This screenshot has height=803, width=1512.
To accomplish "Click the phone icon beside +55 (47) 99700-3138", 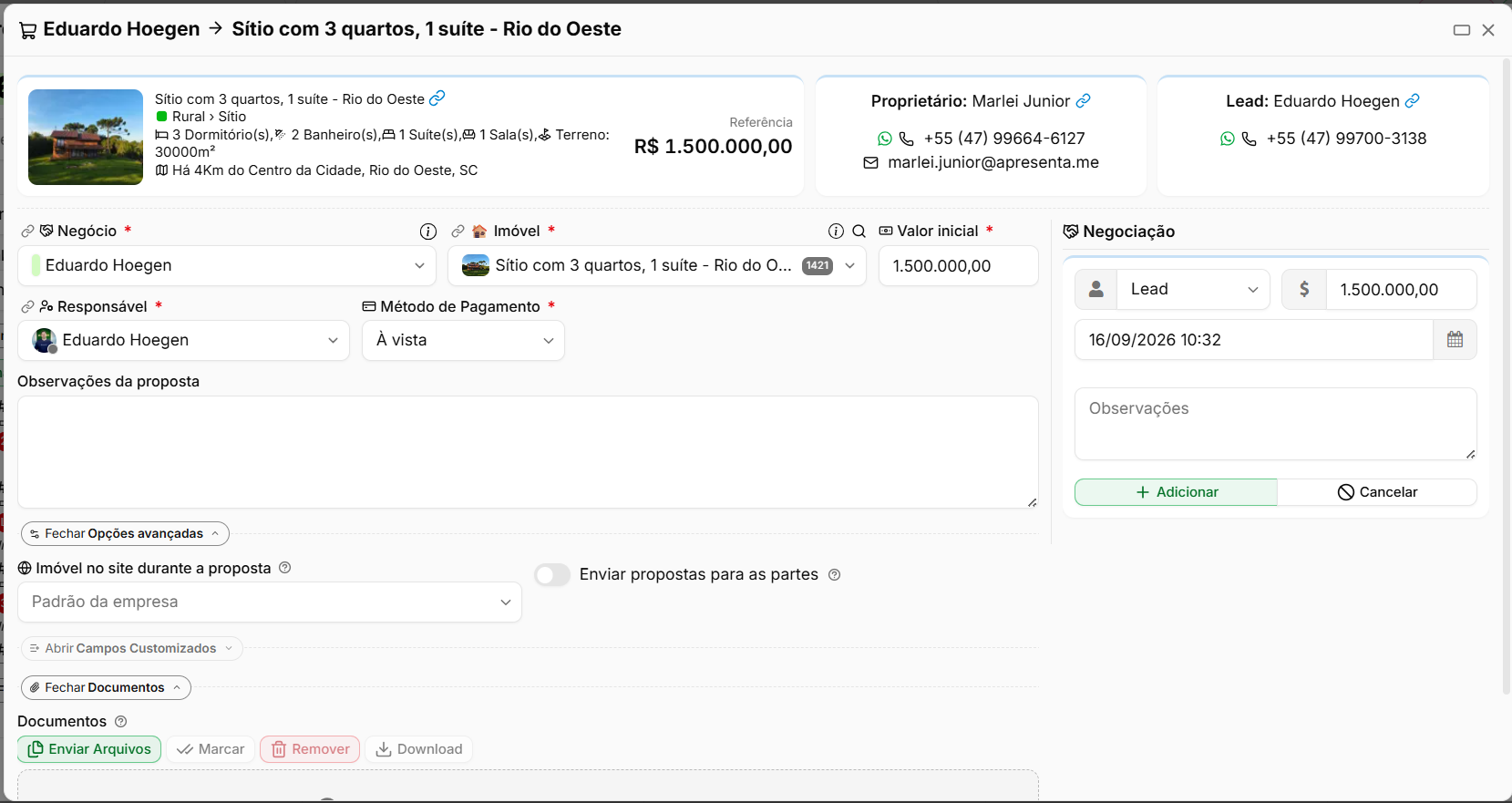I will pyautogui.click(x=1250, y=139).
